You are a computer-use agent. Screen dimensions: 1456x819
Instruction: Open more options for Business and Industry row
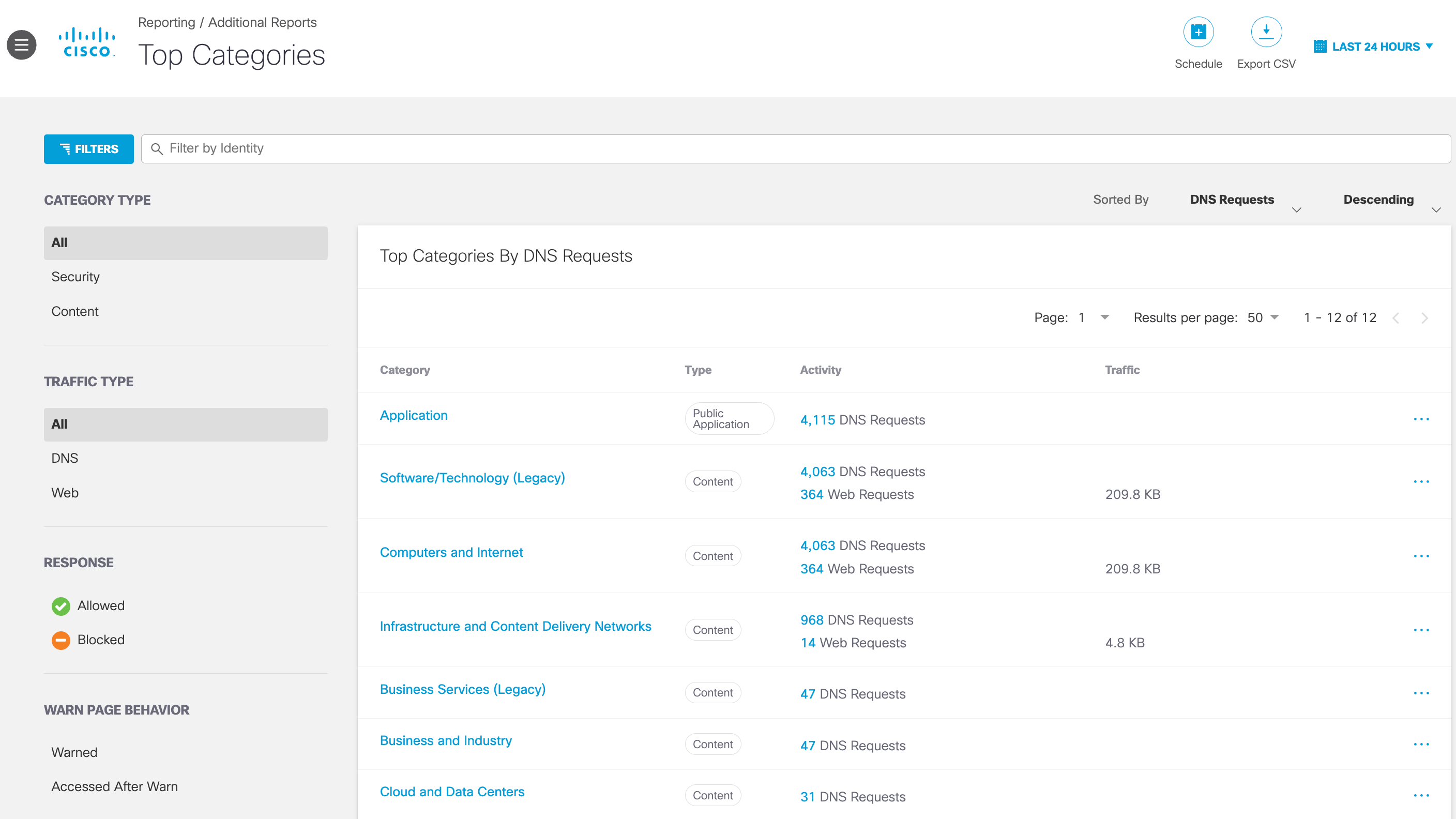coord(1420,745)
